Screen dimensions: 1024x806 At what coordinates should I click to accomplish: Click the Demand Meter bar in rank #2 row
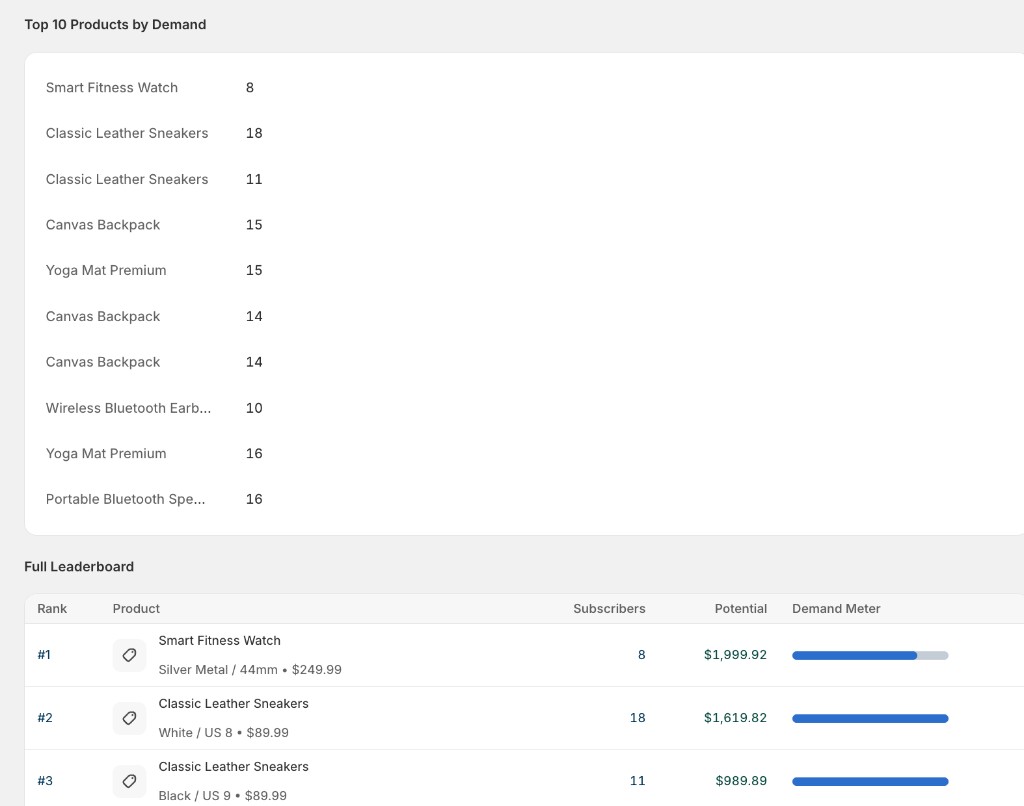(870, 718)
